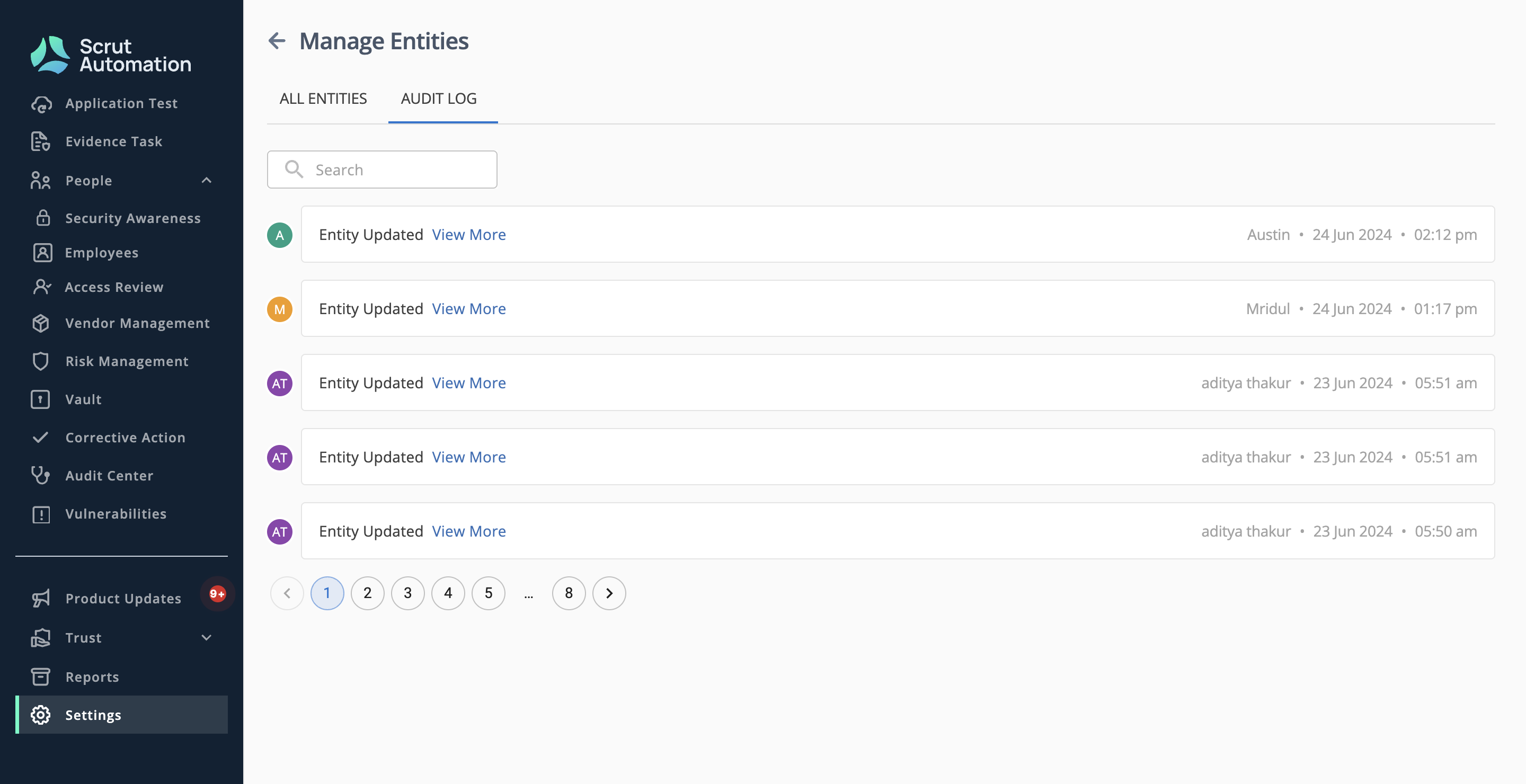Click the Settings gear icon
Screen dimensions: 1526x784
[41, 715]
